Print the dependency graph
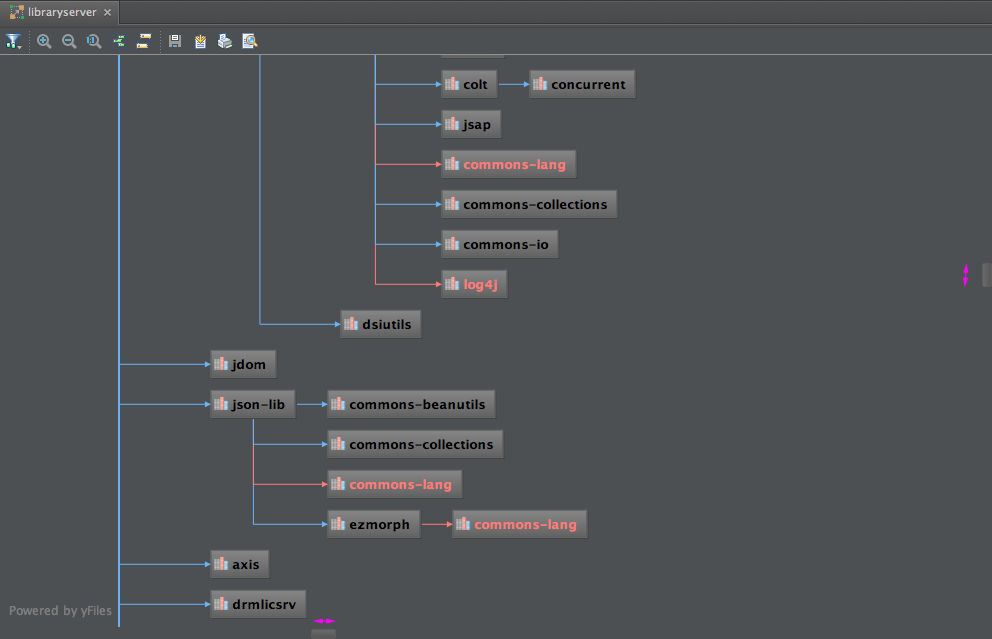 (x=225, y=42)
